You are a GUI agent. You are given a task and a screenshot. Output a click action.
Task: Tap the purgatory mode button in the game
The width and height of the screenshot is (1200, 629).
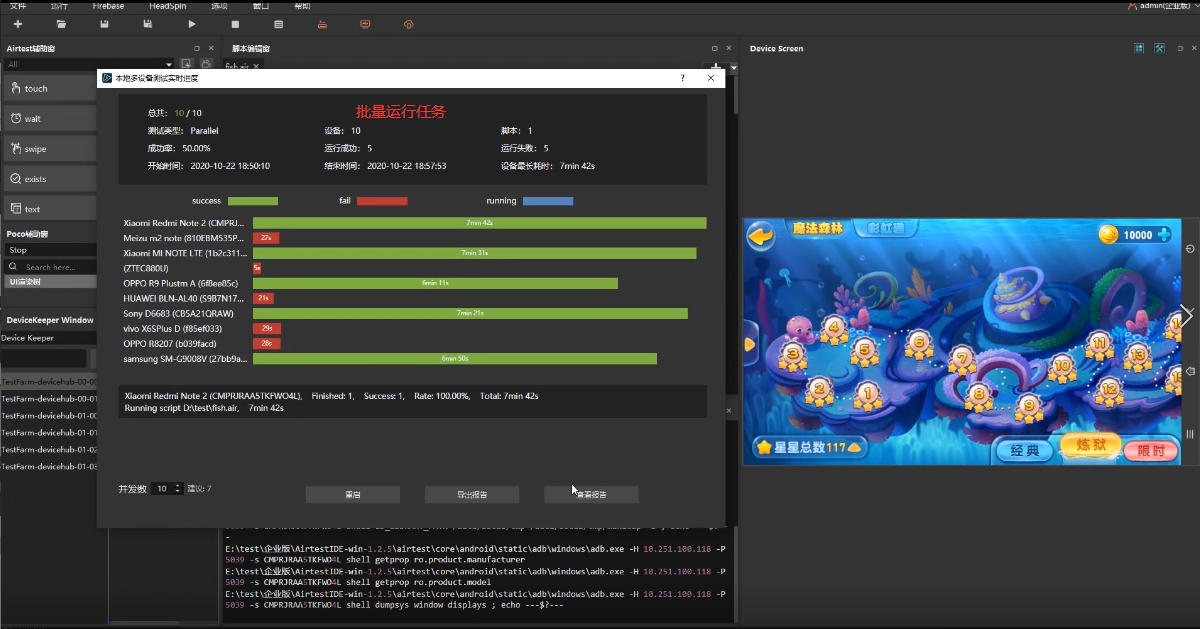1089,446
